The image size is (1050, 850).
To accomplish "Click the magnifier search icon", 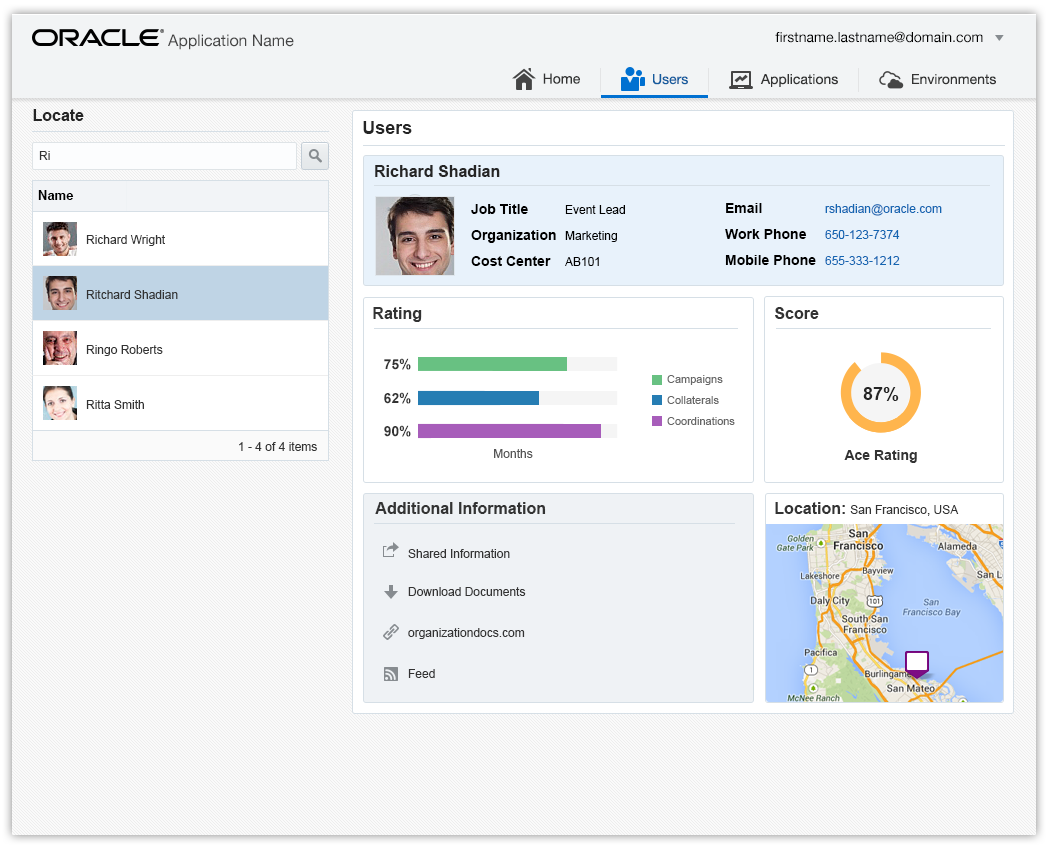I will pyautogui.click(x=315, y=156).
